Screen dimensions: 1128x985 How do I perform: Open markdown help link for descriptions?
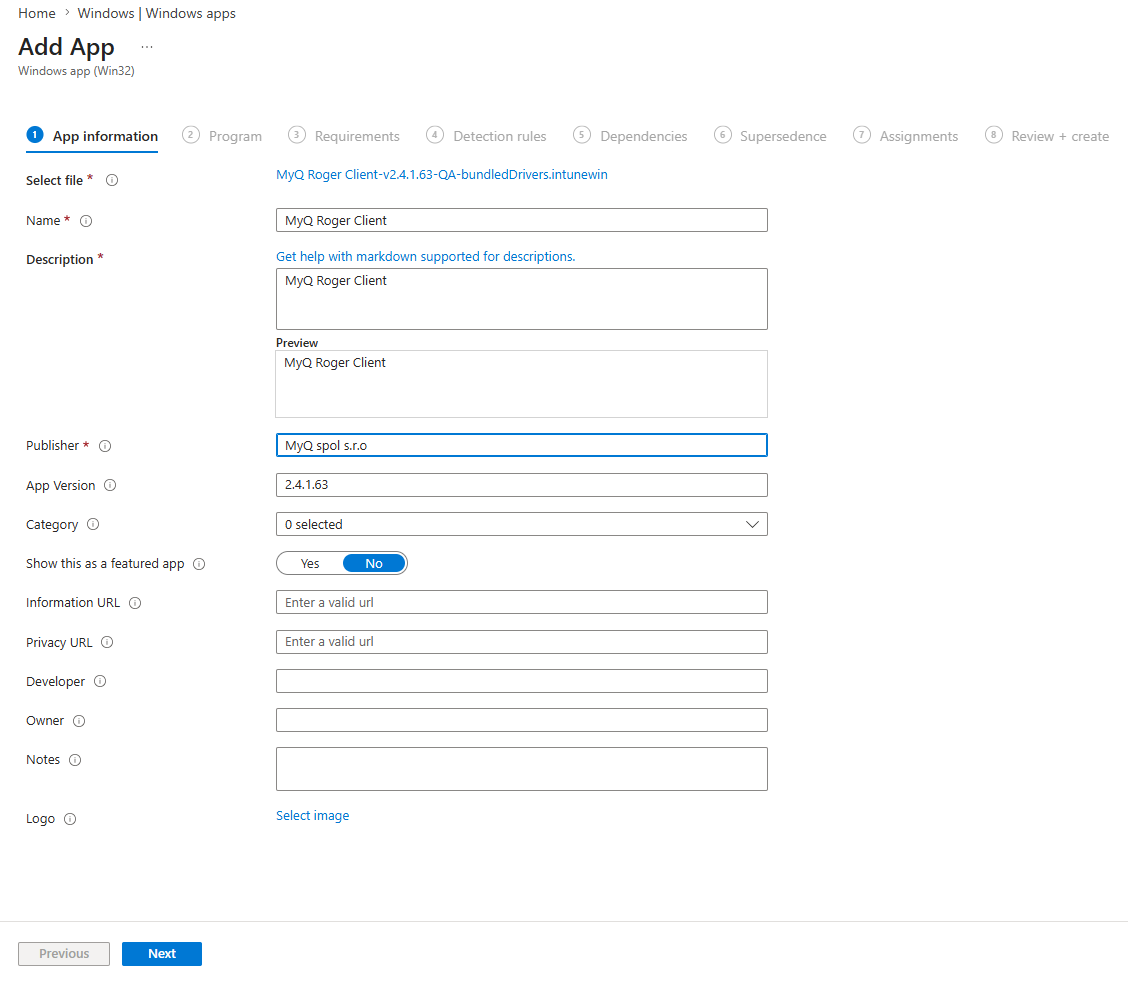click(426, 257)
